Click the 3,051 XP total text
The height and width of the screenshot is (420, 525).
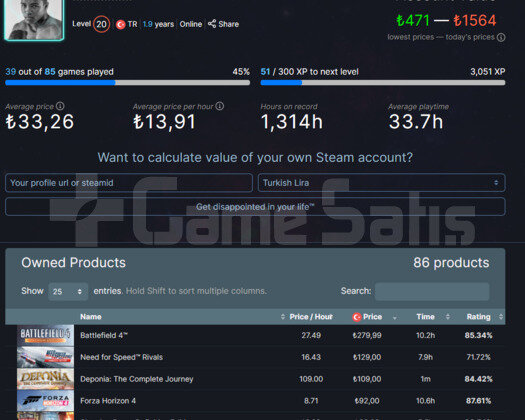pyautogui.click(x=488, y=72)
